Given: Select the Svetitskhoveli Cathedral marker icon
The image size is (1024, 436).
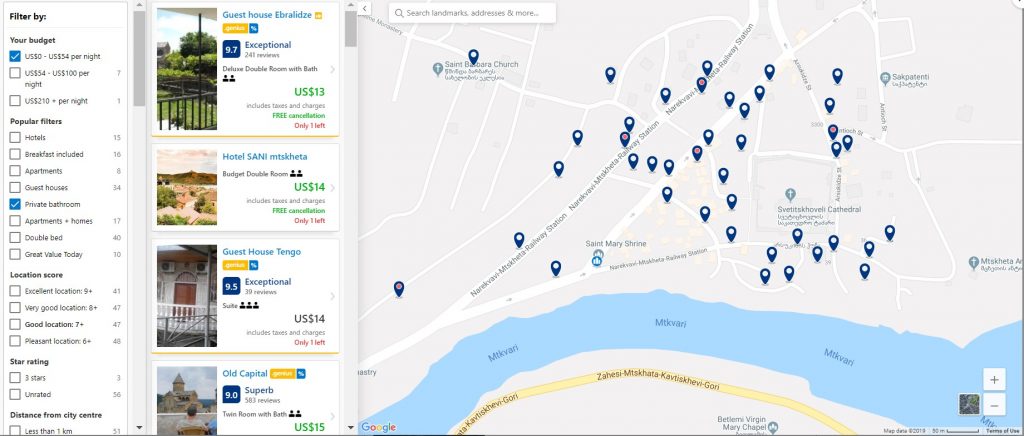Looking at the screenshot, I should 790,195.
